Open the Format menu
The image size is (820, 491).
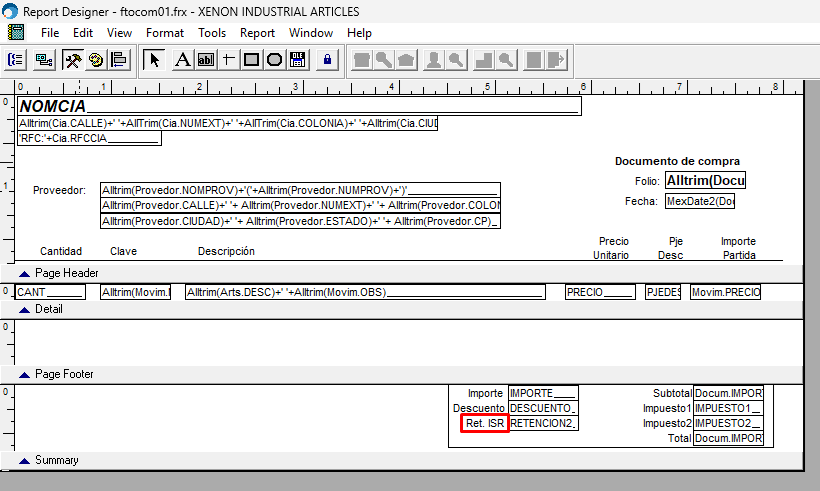pyautogui.click(x=165, y=33)
